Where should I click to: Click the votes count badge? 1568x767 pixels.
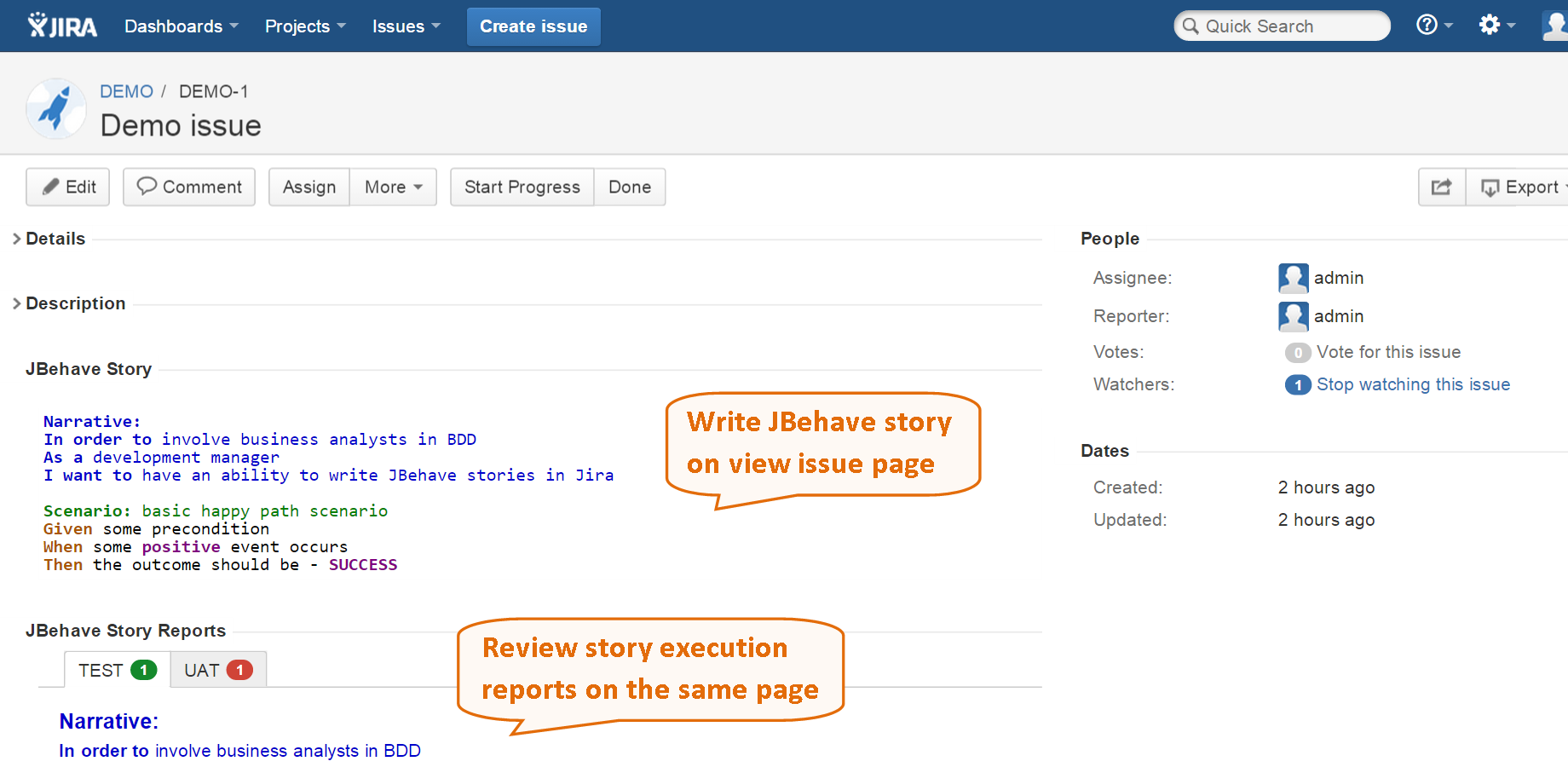tap(1298, 352)
